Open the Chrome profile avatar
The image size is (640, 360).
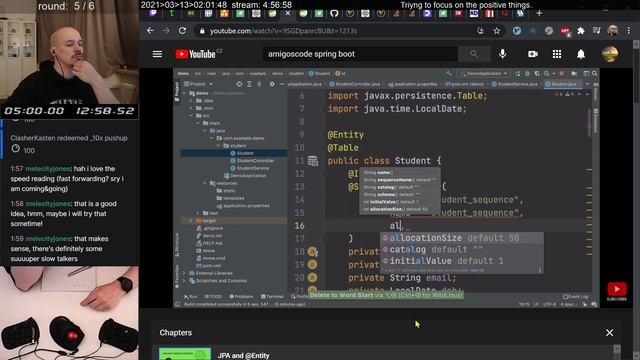(612, 31)
